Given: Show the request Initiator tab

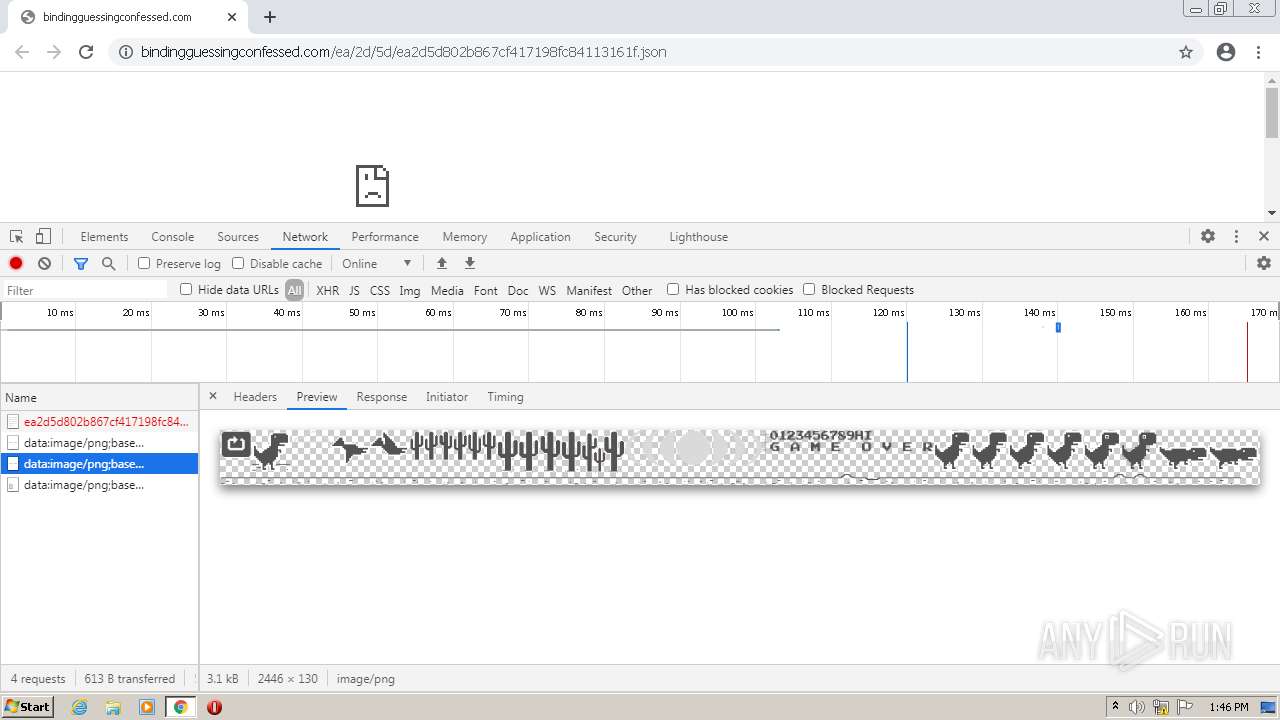Looking at the screenshot, I should 447,397.
